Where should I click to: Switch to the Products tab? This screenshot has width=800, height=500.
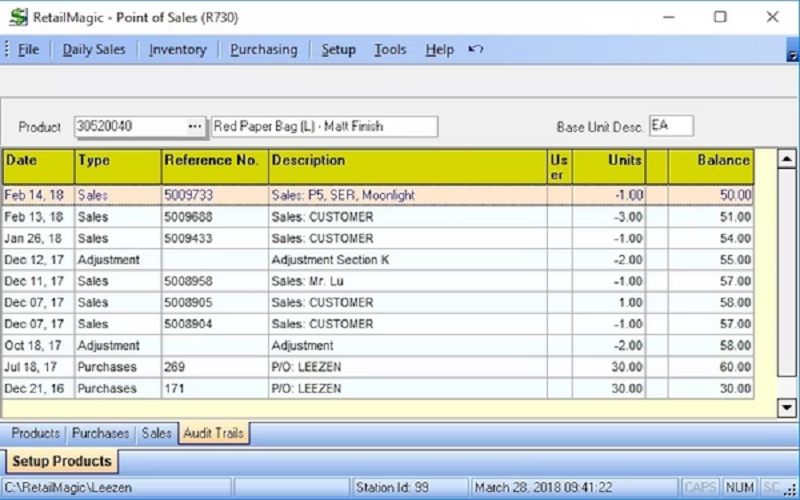pyautogui.click(x=35, y=433)
